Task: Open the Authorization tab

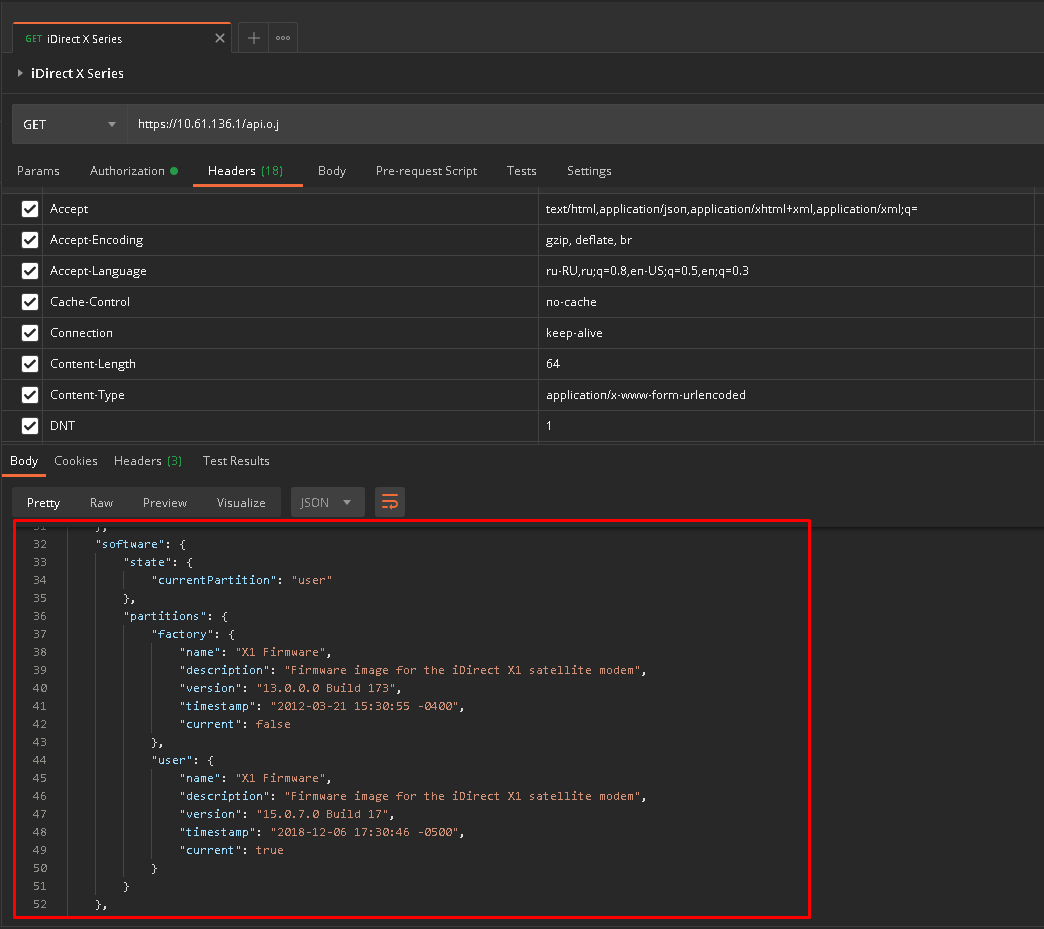Action: pyautogui.click(x=128, y=171)
